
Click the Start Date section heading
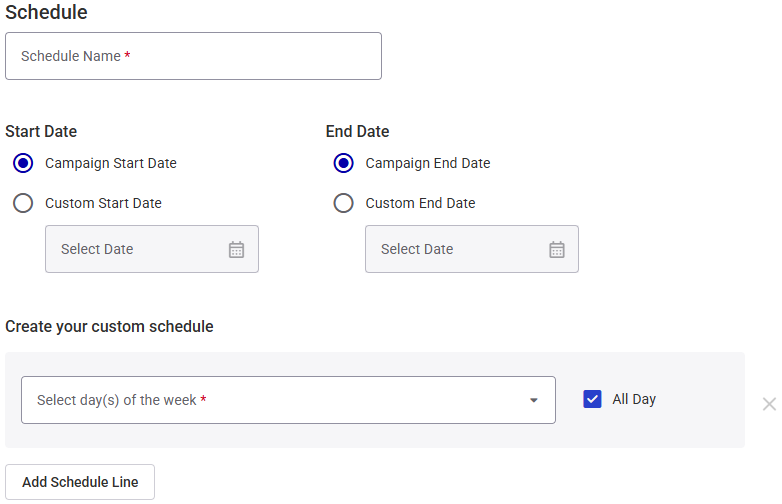[x=41, y=131]
